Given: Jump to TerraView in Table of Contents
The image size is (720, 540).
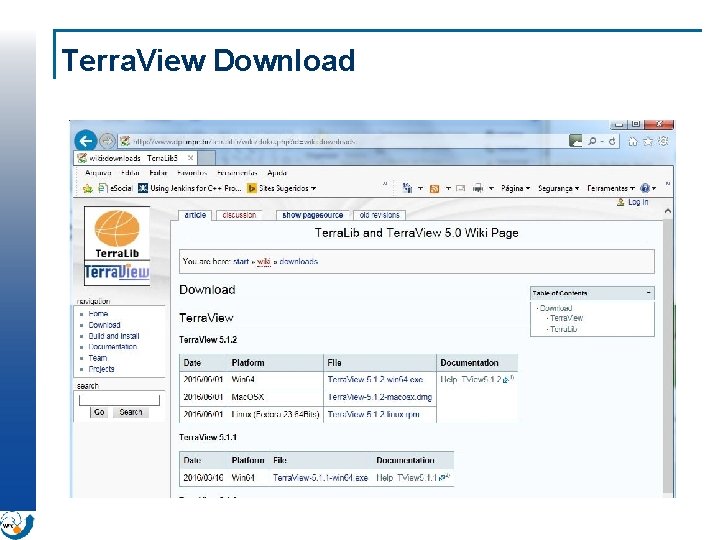Looking at the screenshot, I should [x=567, y=318].
